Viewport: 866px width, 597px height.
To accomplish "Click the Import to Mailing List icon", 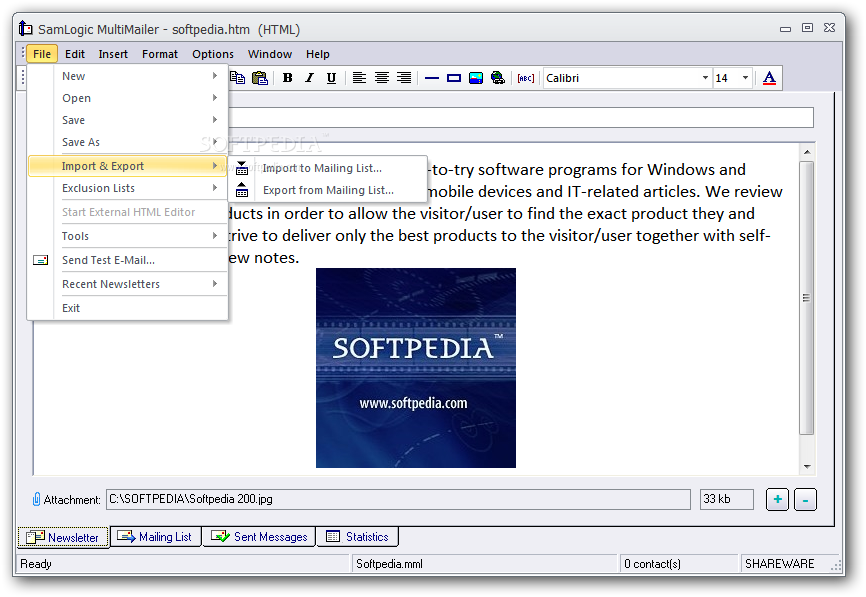I will 242,168.
